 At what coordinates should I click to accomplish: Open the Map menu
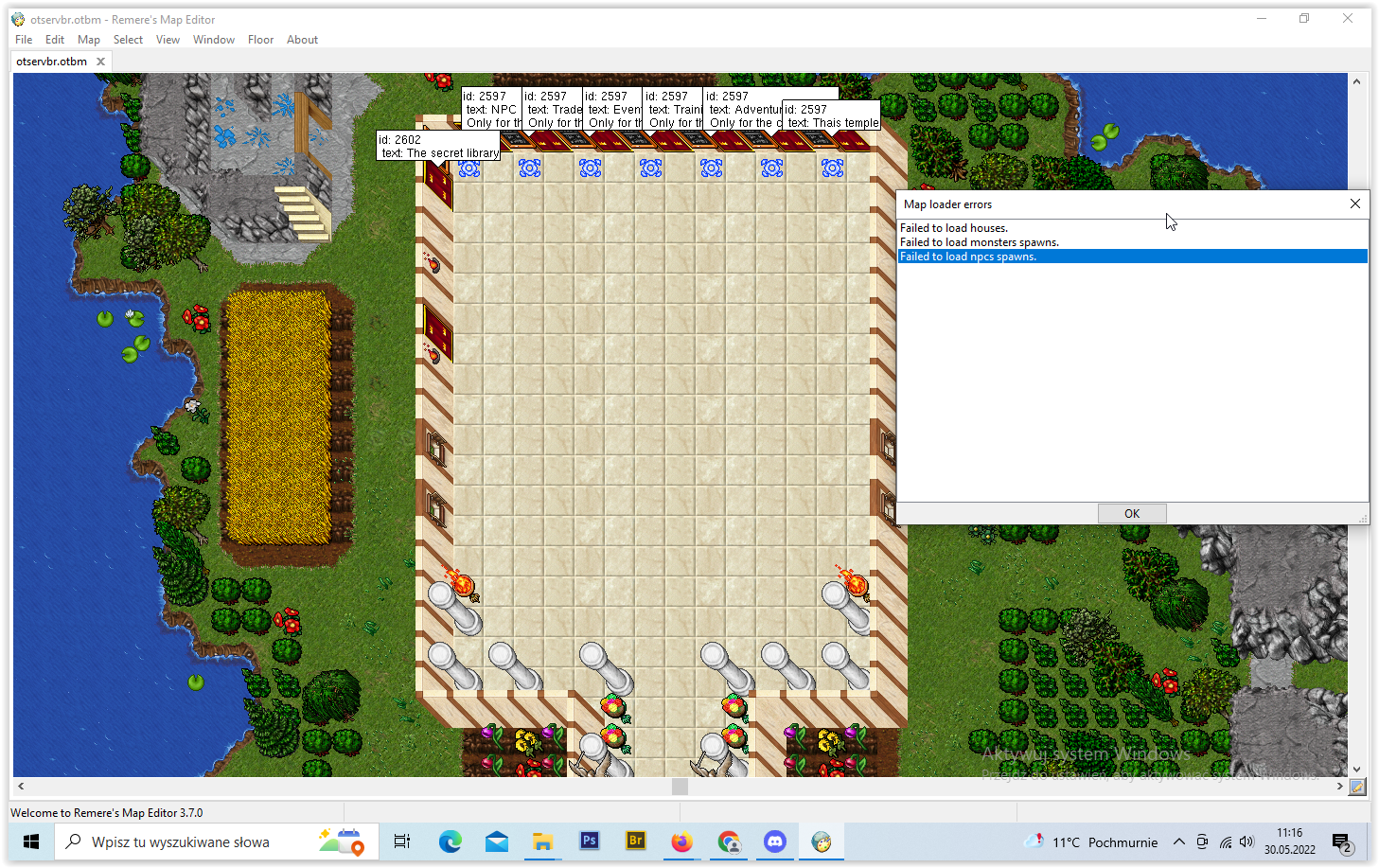click(88, 40)
